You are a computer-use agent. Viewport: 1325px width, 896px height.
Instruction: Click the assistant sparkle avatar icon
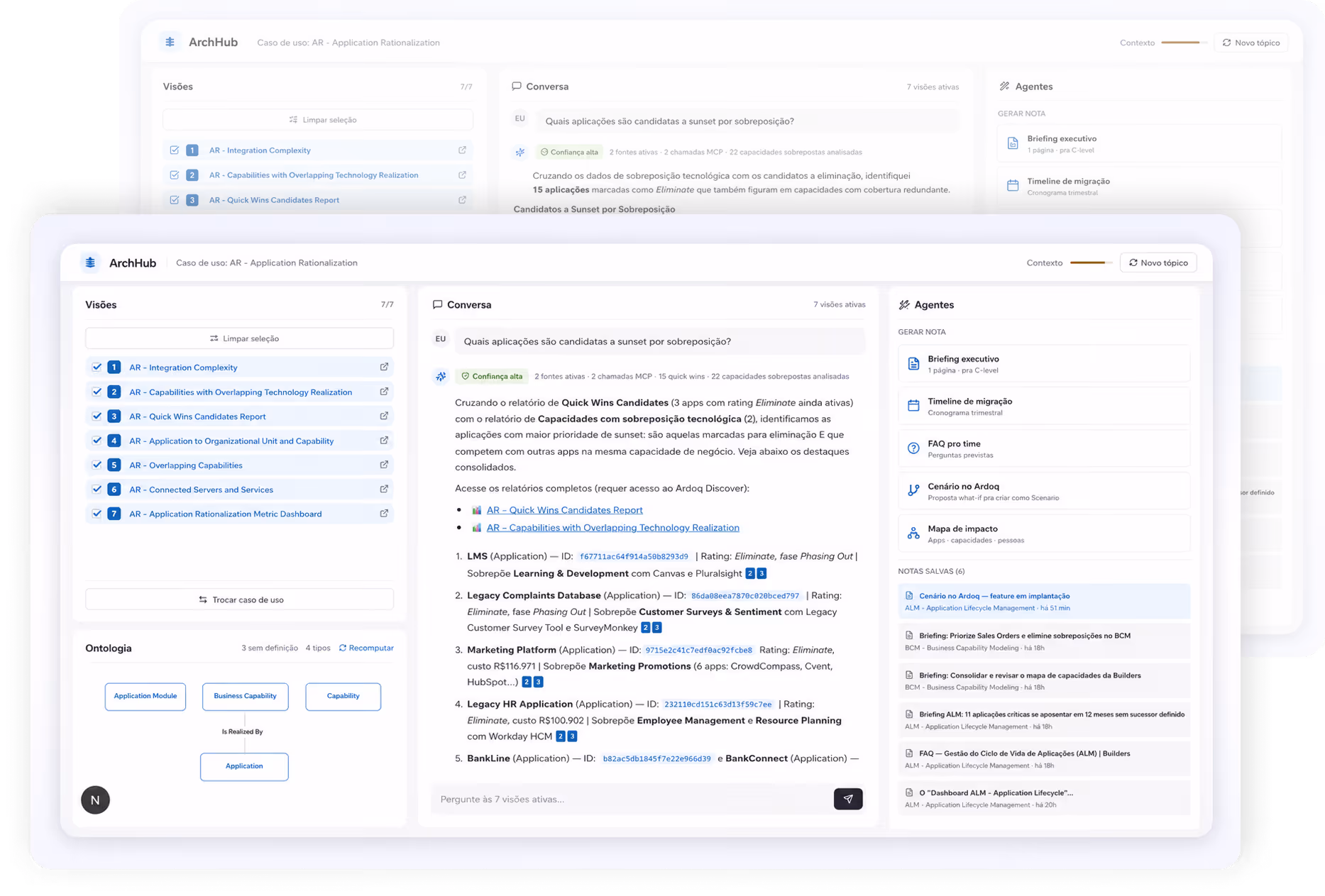point(441,377)
